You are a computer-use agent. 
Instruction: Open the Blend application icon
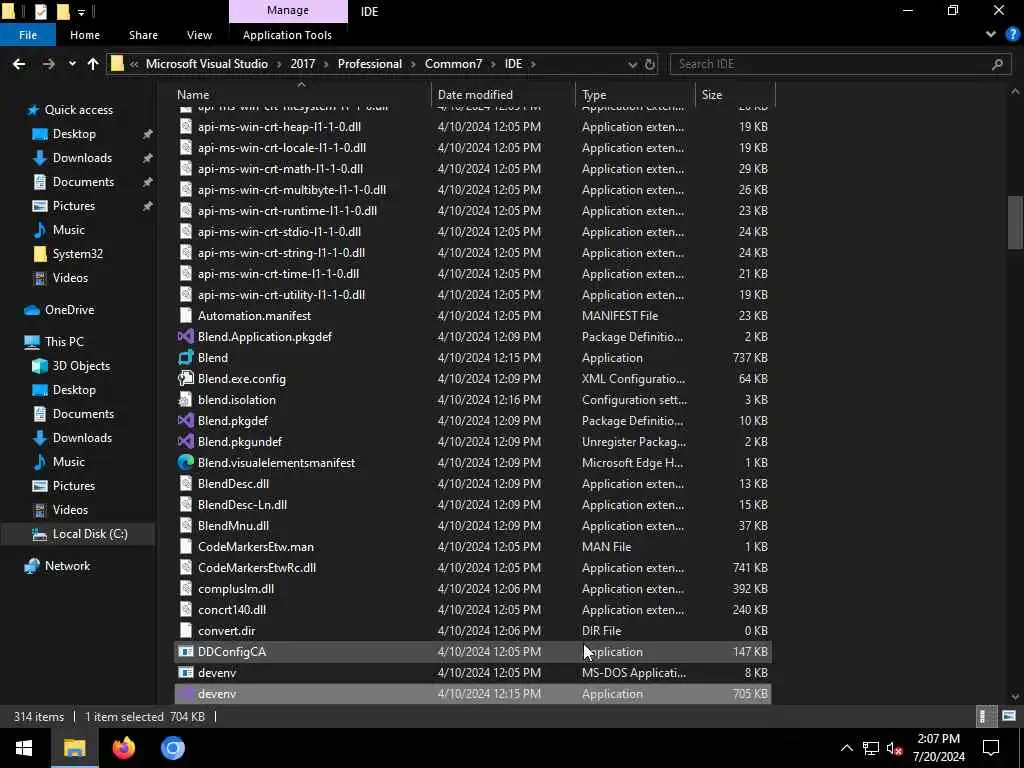(x=186, y=357)
